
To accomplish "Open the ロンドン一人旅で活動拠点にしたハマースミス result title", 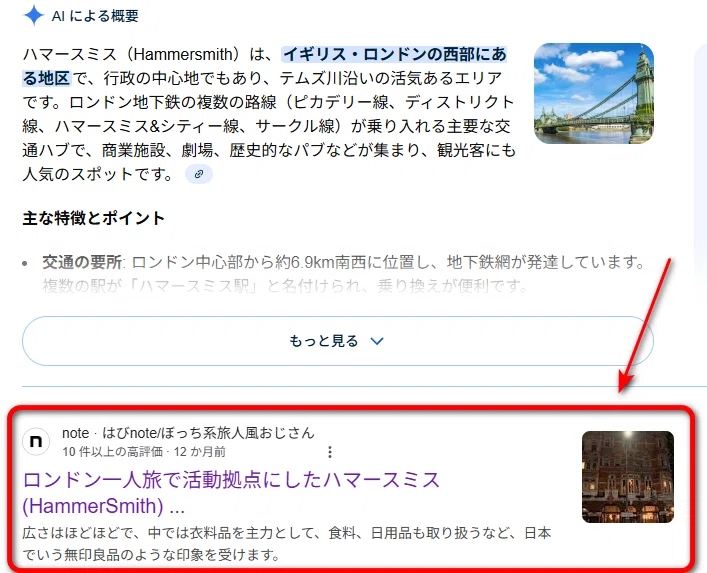I will coord(231,492).
